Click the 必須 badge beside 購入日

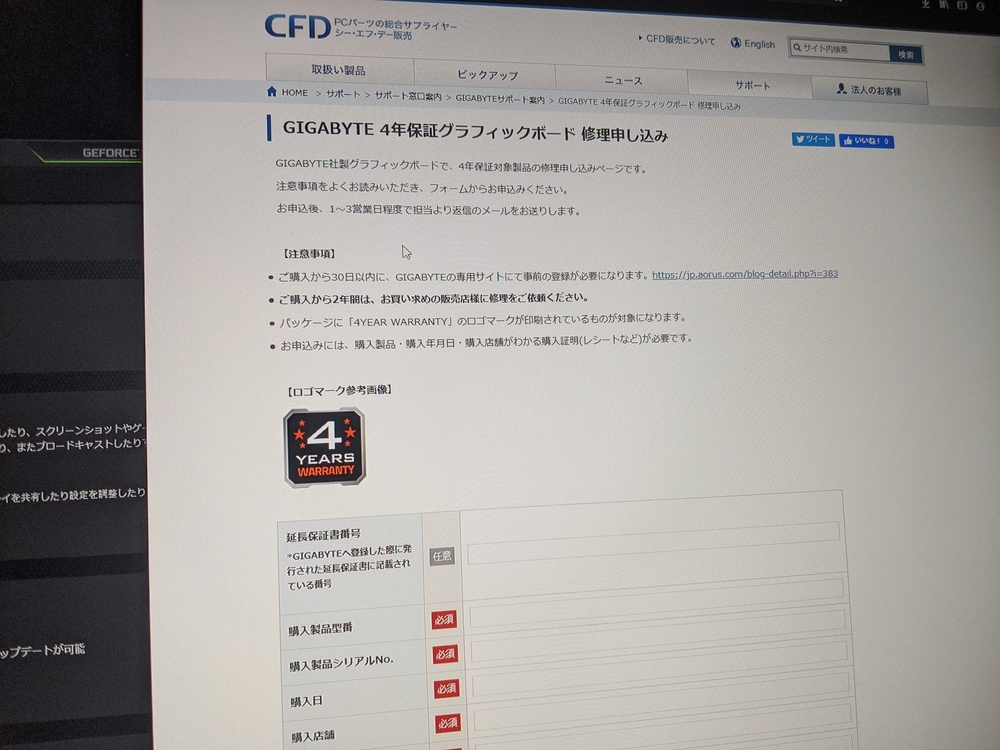coord(446,688)
